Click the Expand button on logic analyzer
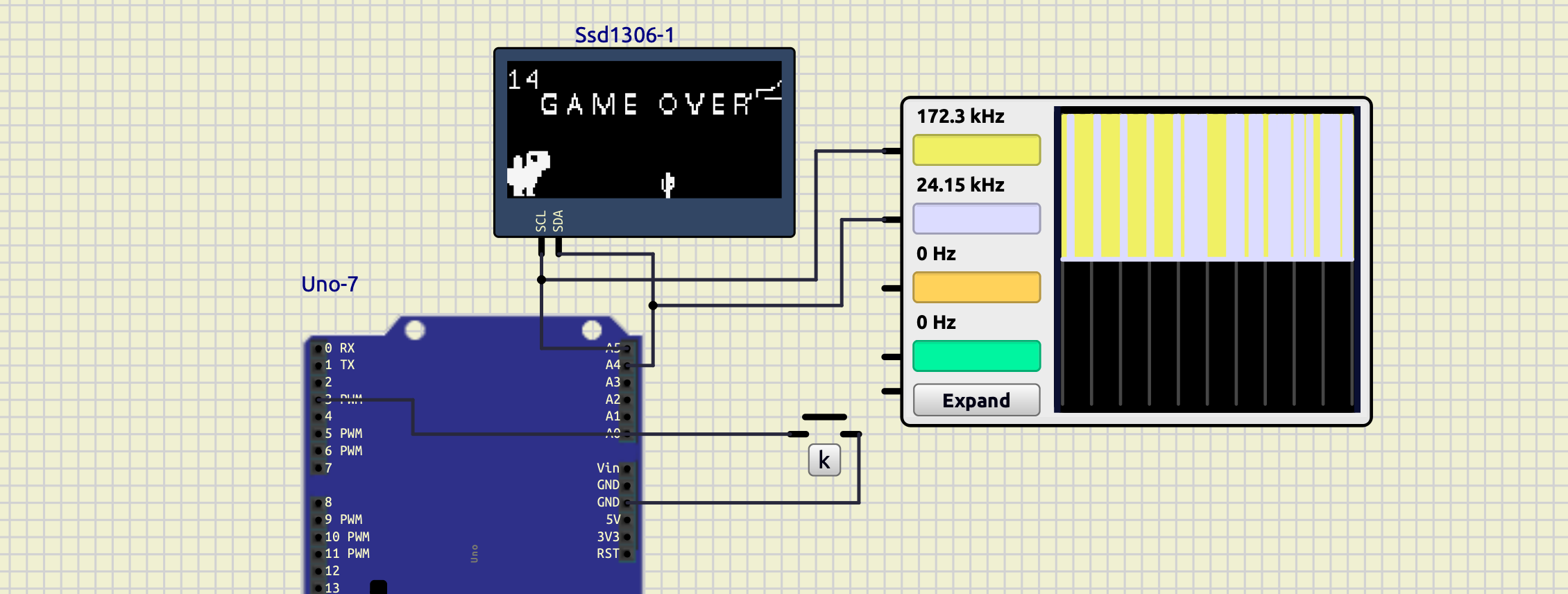Screen dimensions: 1568x594 point(976,400)
